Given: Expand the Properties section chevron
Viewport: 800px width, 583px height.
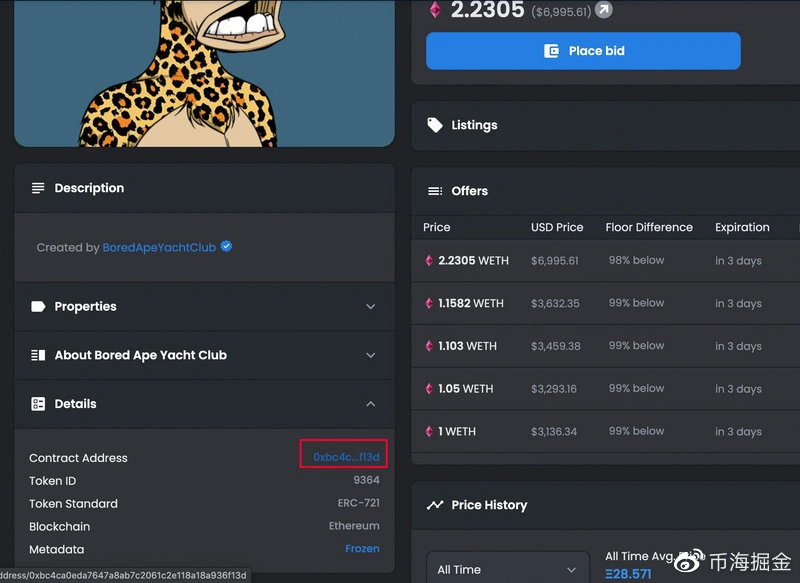Looking at the screenshot, I should tap(371, 307).
